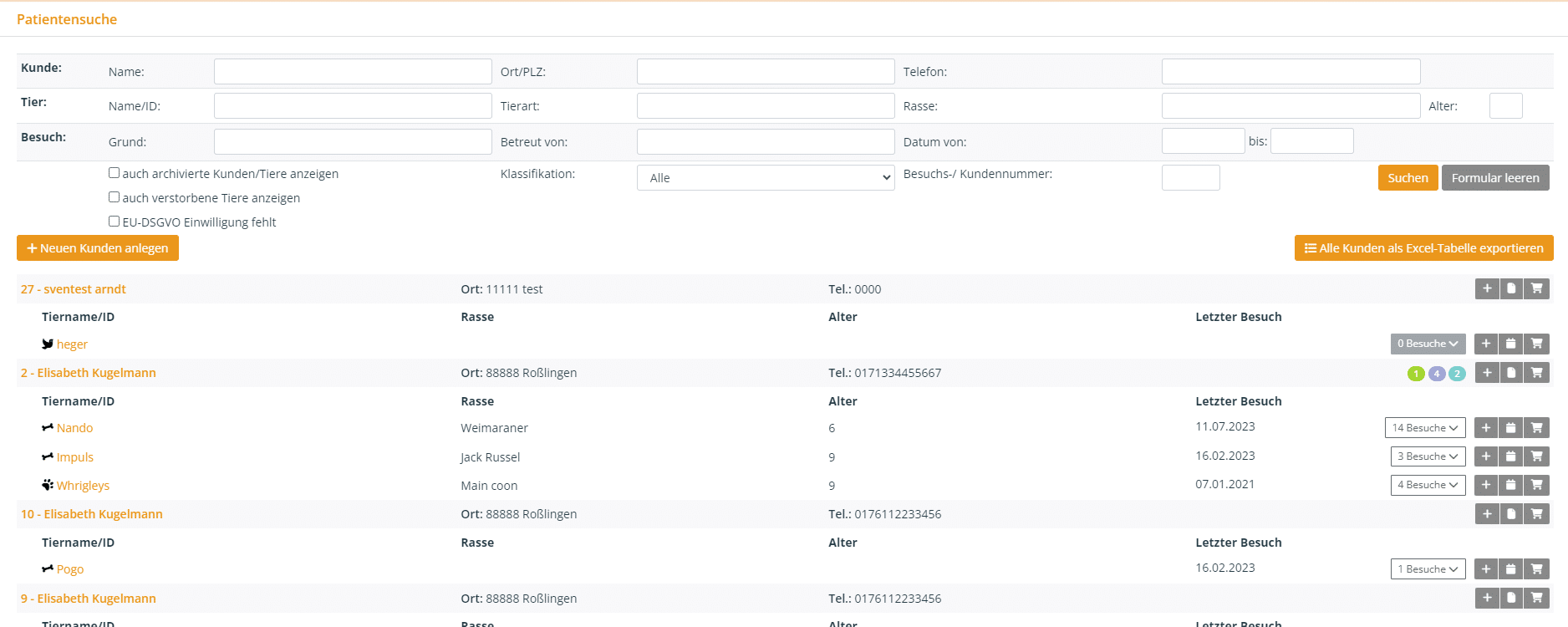The image size is (1568, 627).
Task: Click plus icon in Nando row
Action: (x=1486, y=428)
